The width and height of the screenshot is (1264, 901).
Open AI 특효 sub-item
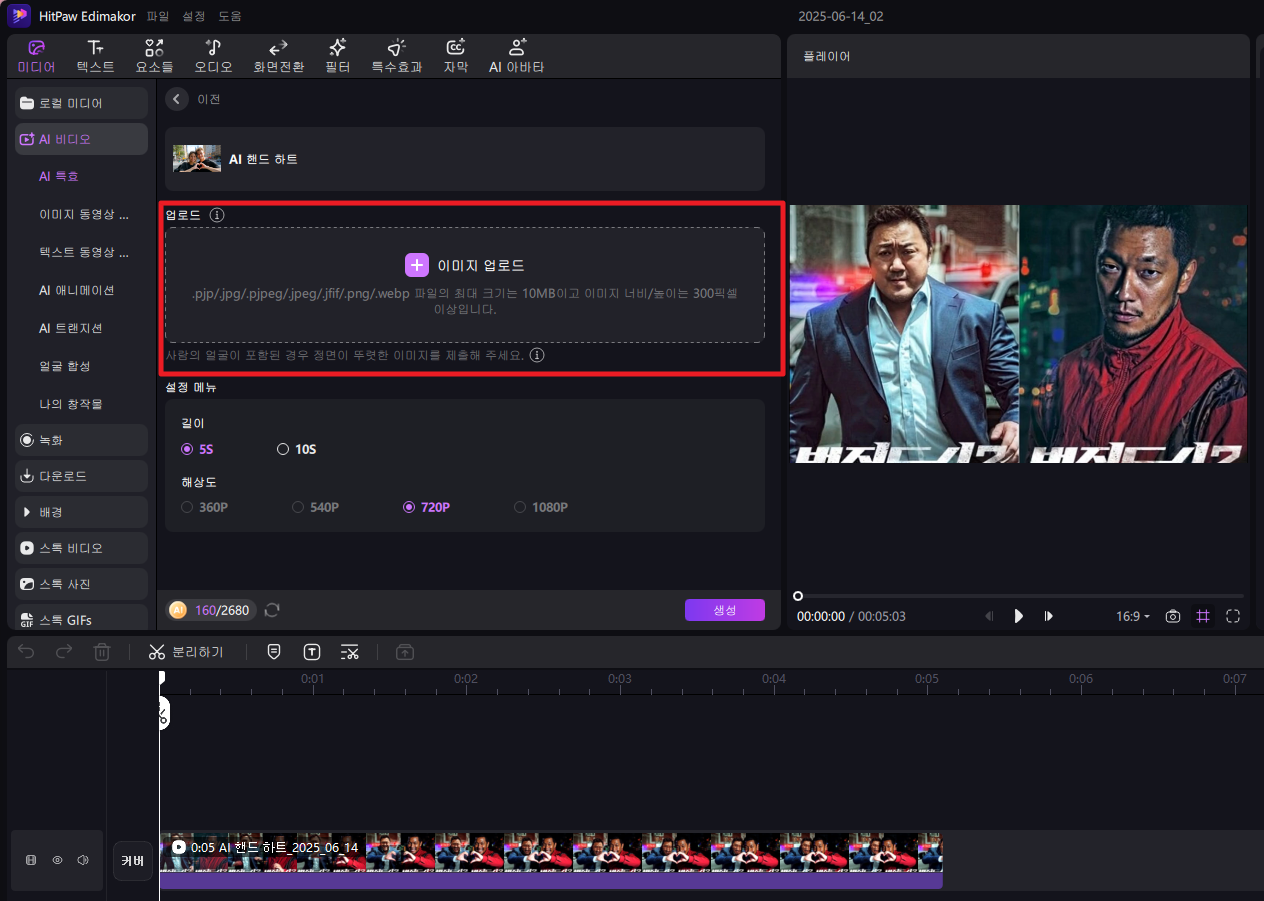[59, 176]
